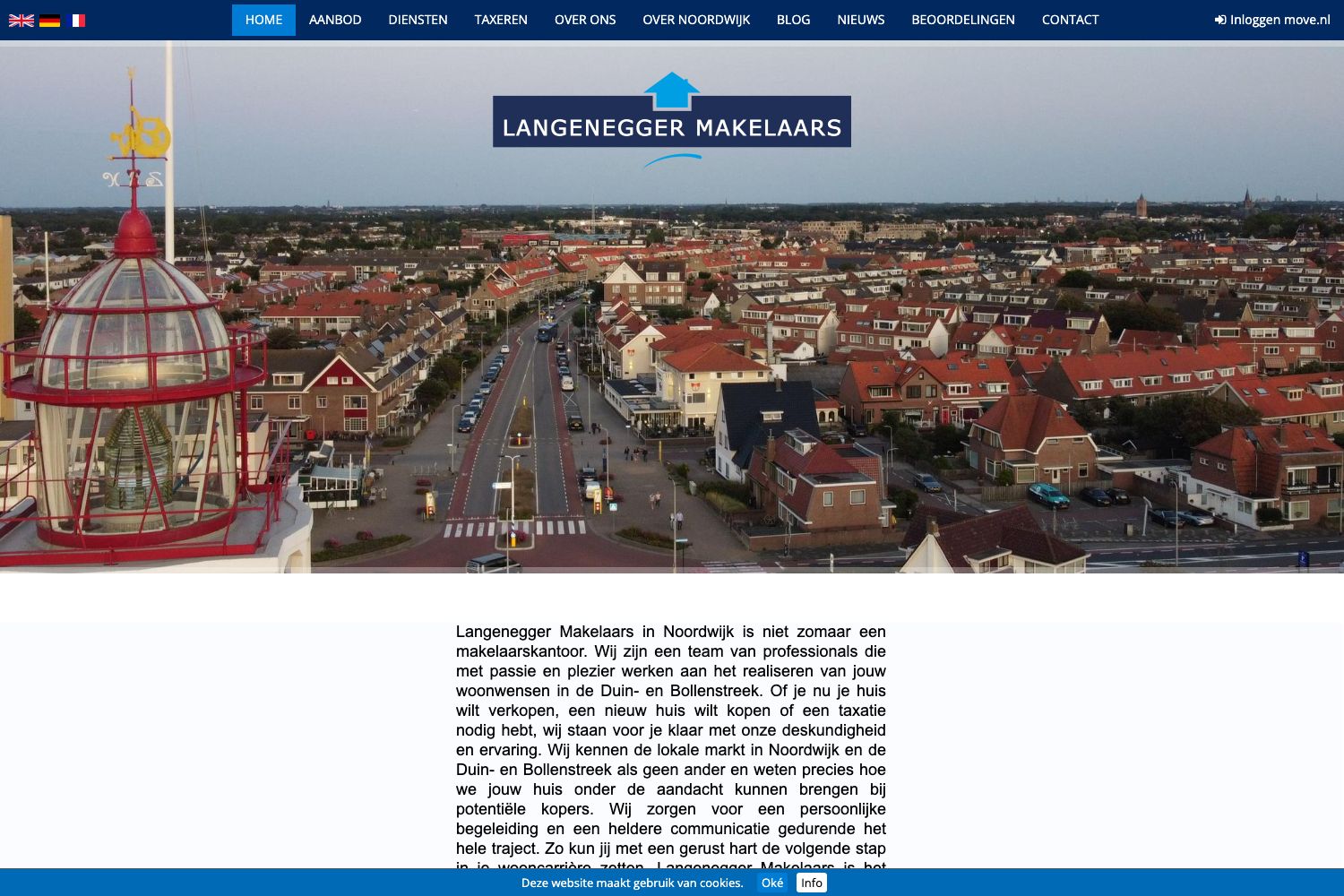The image size is (1344, 896).
Task: Select TAXEREN in the navigation bar
Action: pyautogui.click(x=501, y=20)
